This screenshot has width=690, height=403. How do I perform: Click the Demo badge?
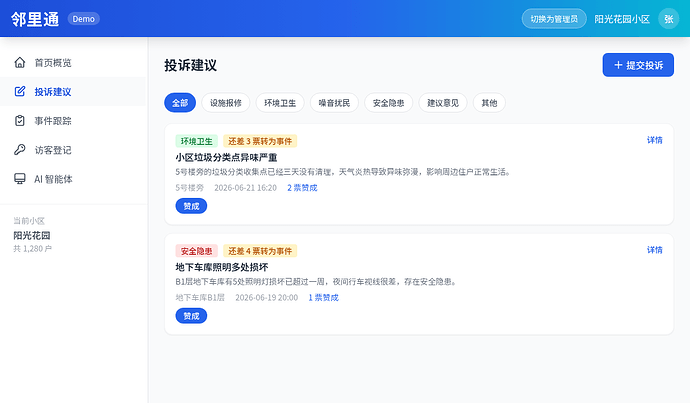84,19
